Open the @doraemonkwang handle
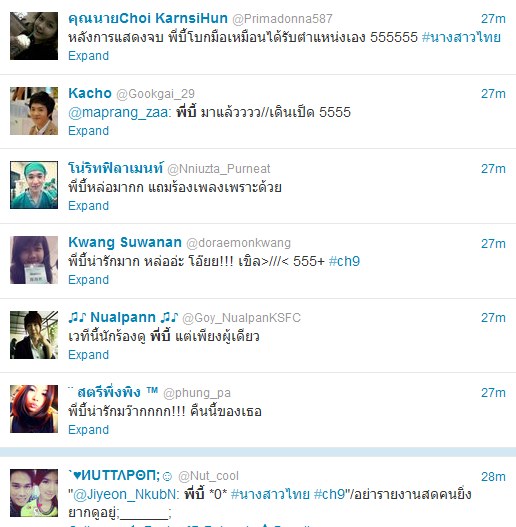 pos(239,243)
